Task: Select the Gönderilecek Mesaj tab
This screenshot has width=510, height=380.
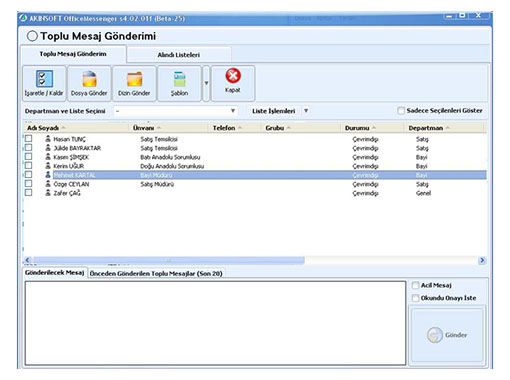Action: (54, 273)
